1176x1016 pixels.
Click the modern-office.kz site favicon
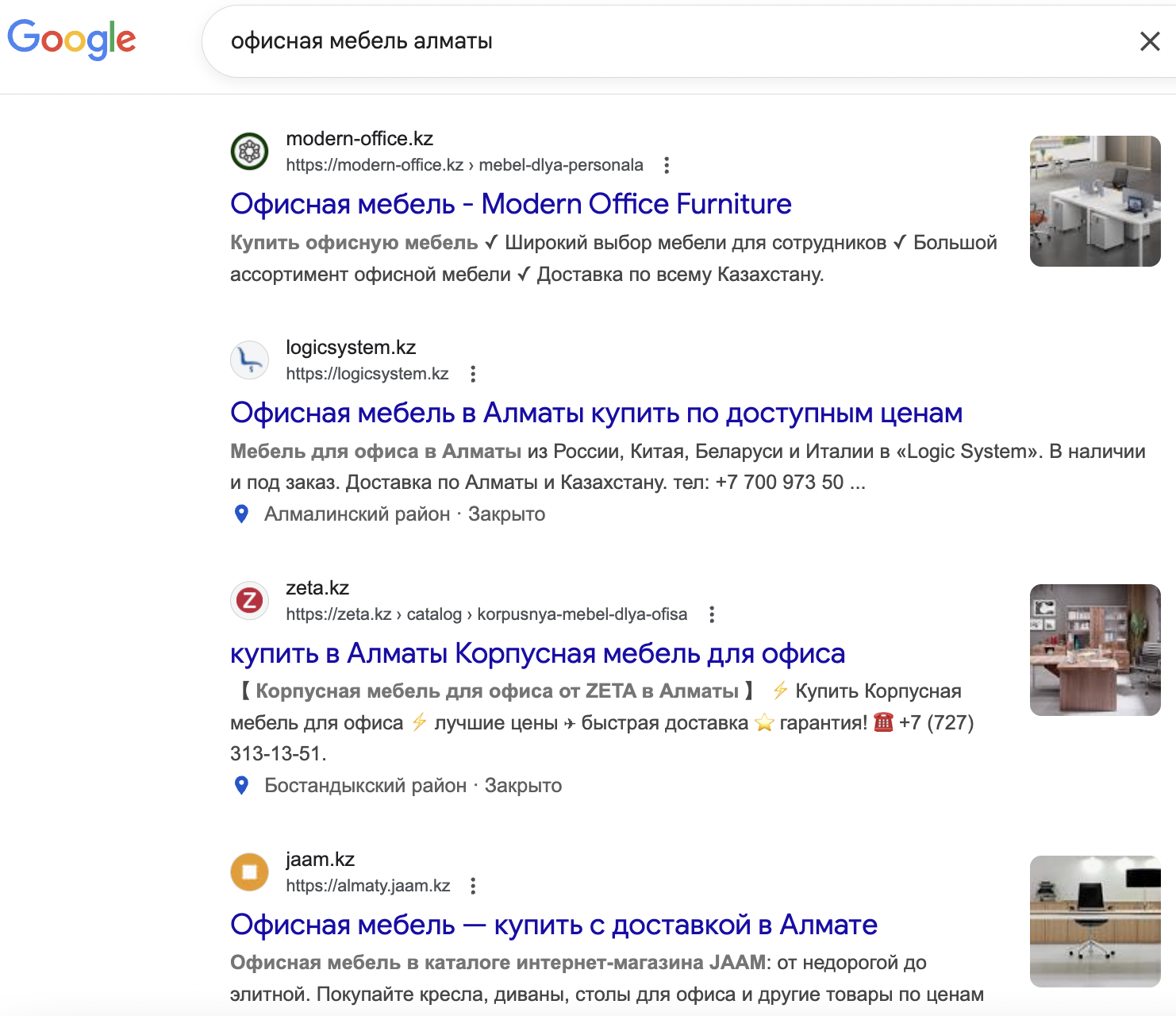click(249, 151)
